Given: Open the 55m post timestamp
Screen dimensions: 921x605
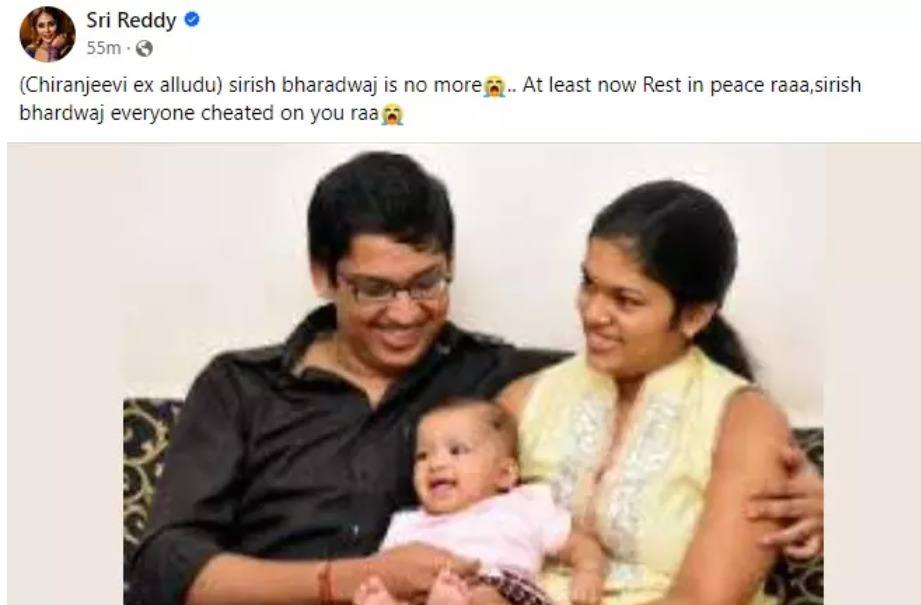Looking at the screenshot, I should coord(103,48).
